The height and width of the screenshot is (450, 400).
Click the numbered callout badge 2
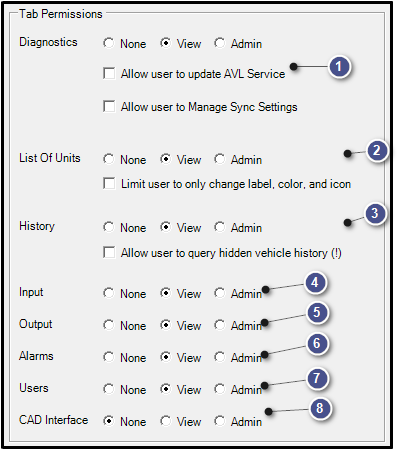pyautogui.click(x=377, y=150)
